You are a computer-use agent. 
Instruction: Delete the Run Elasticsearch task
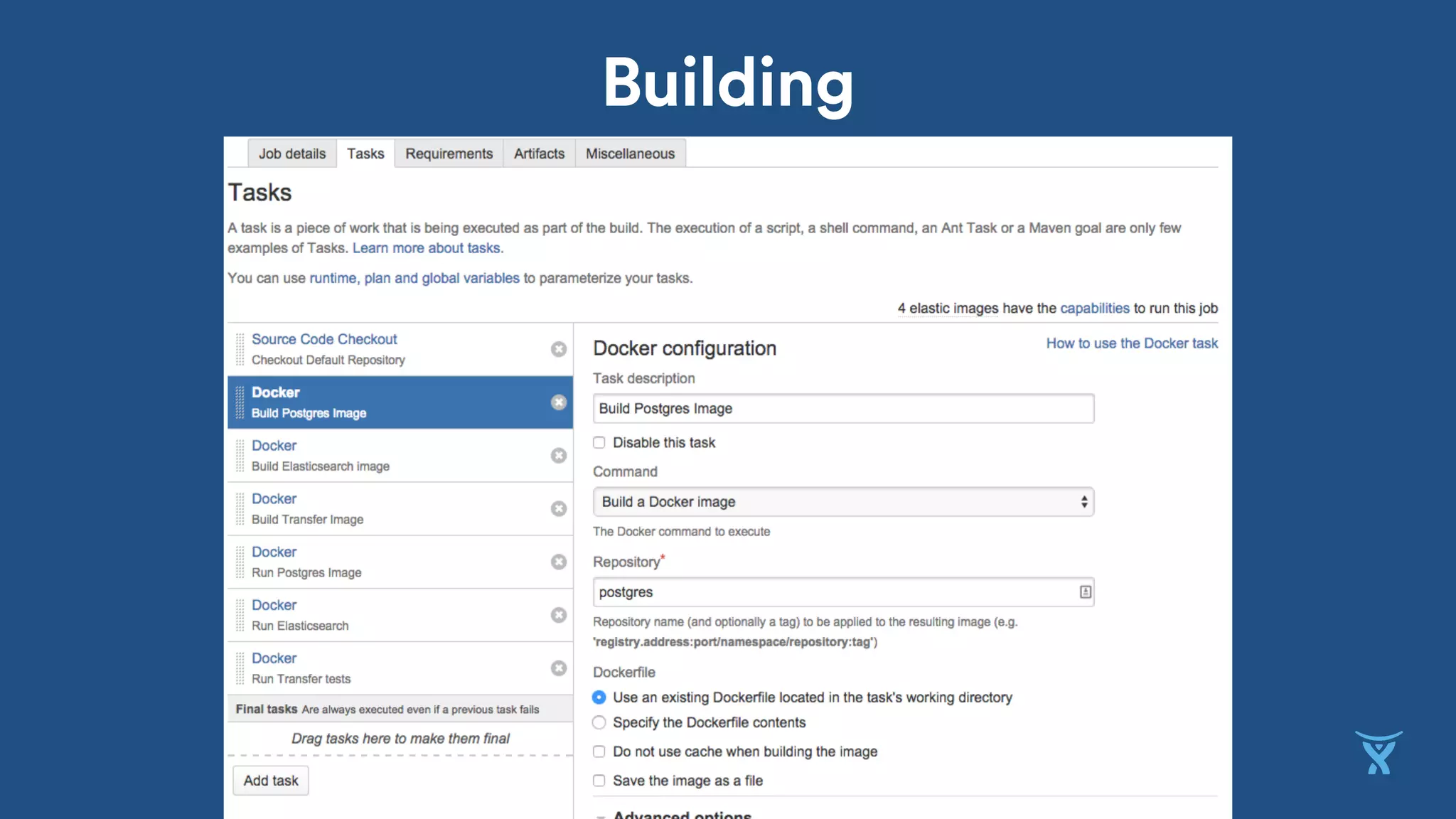tap(559, 615)
